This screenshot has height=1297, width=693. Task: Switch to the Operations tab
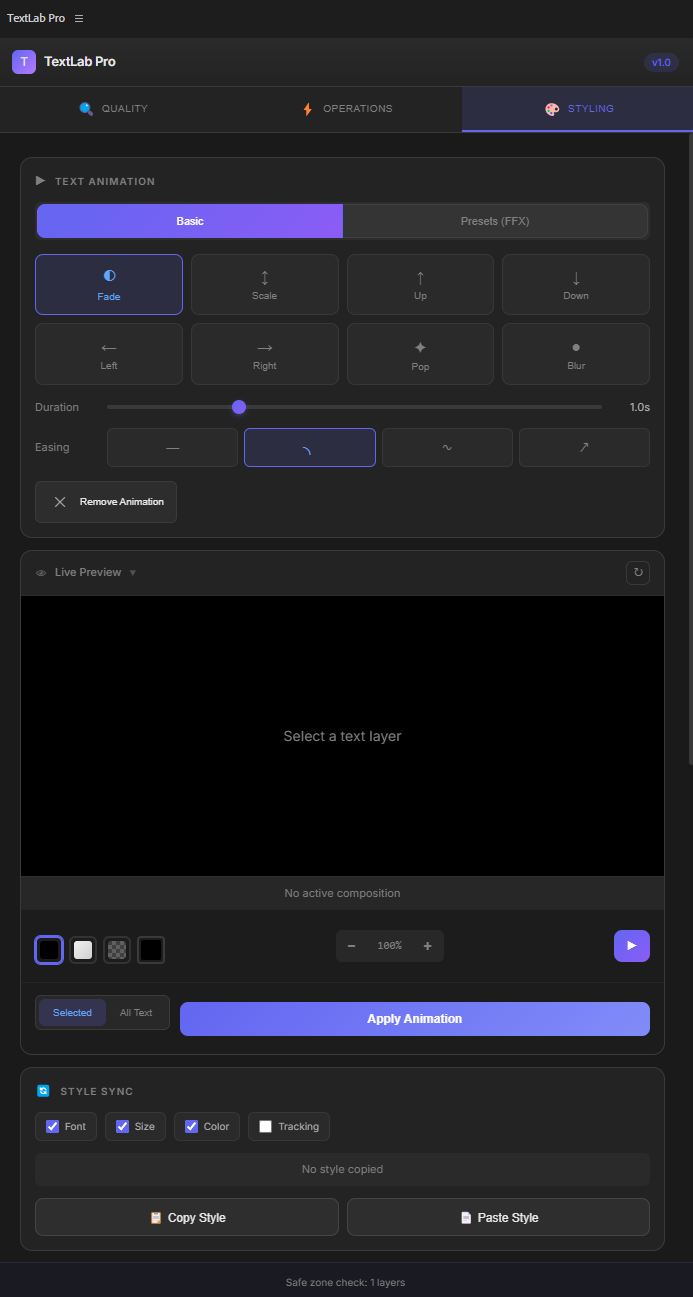(x=346, y=109)
